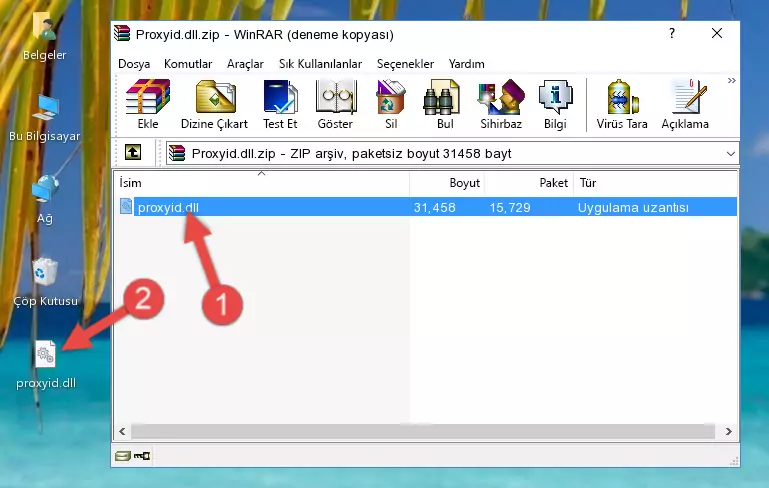Viewport: 769px width, 488px height.
Task: Expand the toolbar overflow chevron
Action: click(x=731, y=80)
